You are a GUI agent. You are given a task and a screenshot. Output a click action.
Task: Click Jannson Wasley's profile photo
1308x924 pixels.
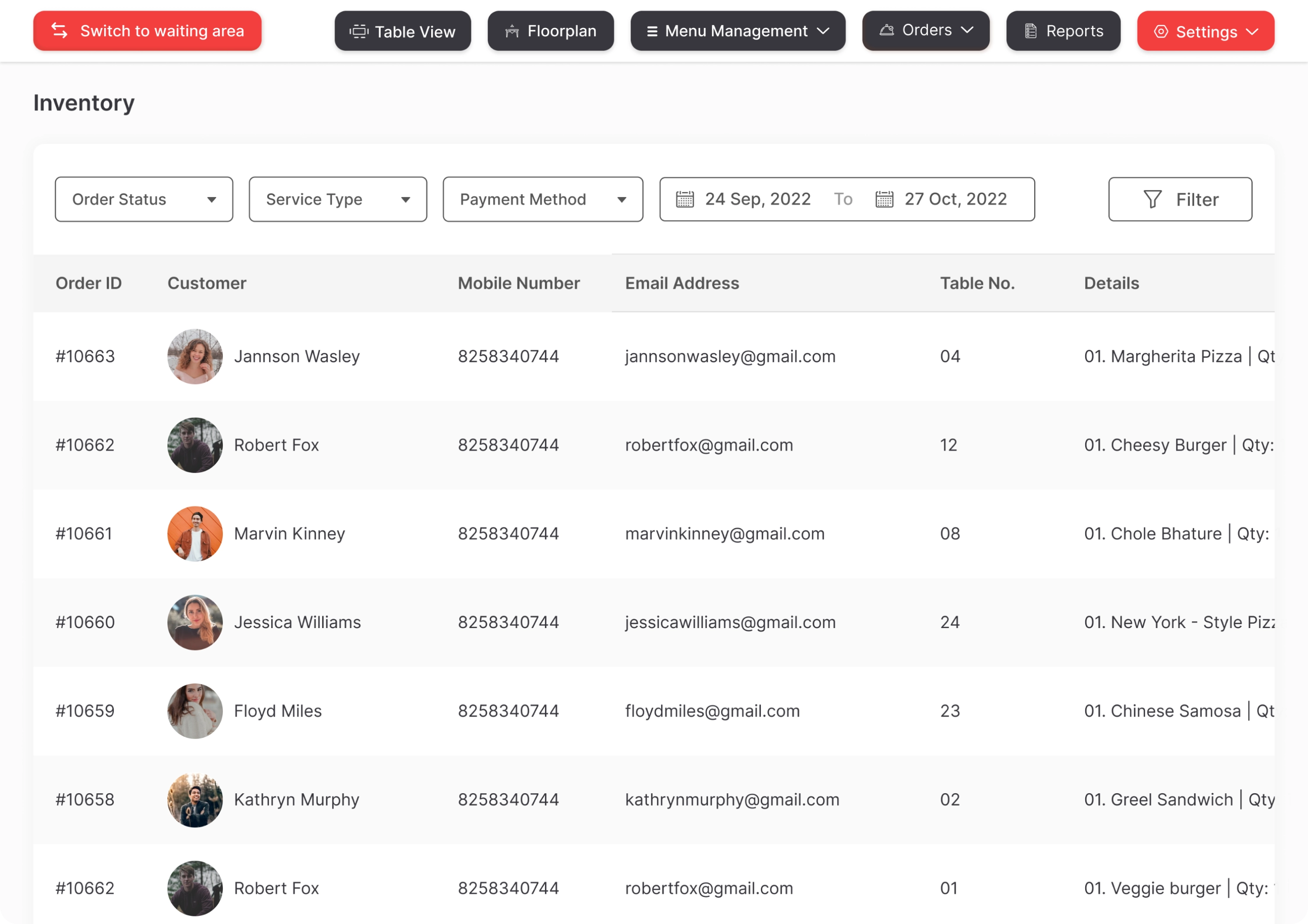pos(195,357)
